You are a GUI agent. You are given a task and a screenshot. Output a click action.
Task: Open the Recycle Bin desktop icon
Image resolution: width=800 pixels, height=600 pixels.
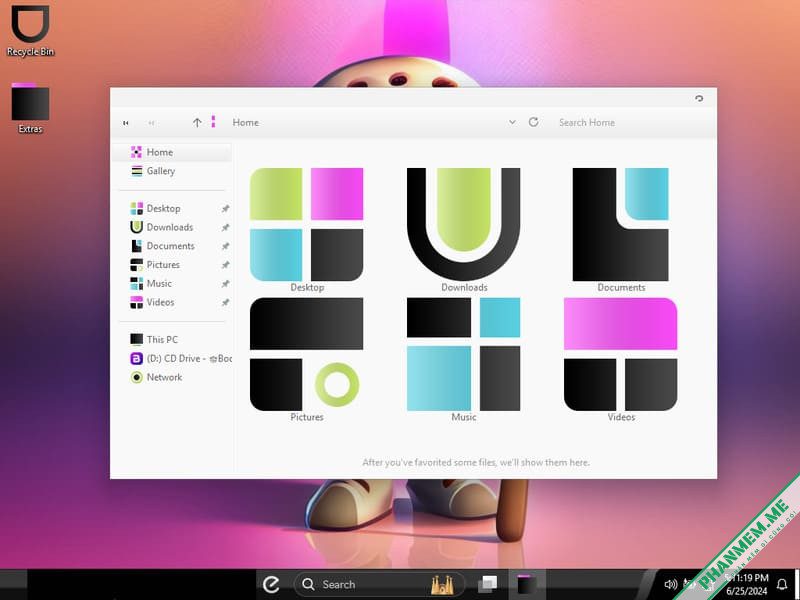[30, 31]
